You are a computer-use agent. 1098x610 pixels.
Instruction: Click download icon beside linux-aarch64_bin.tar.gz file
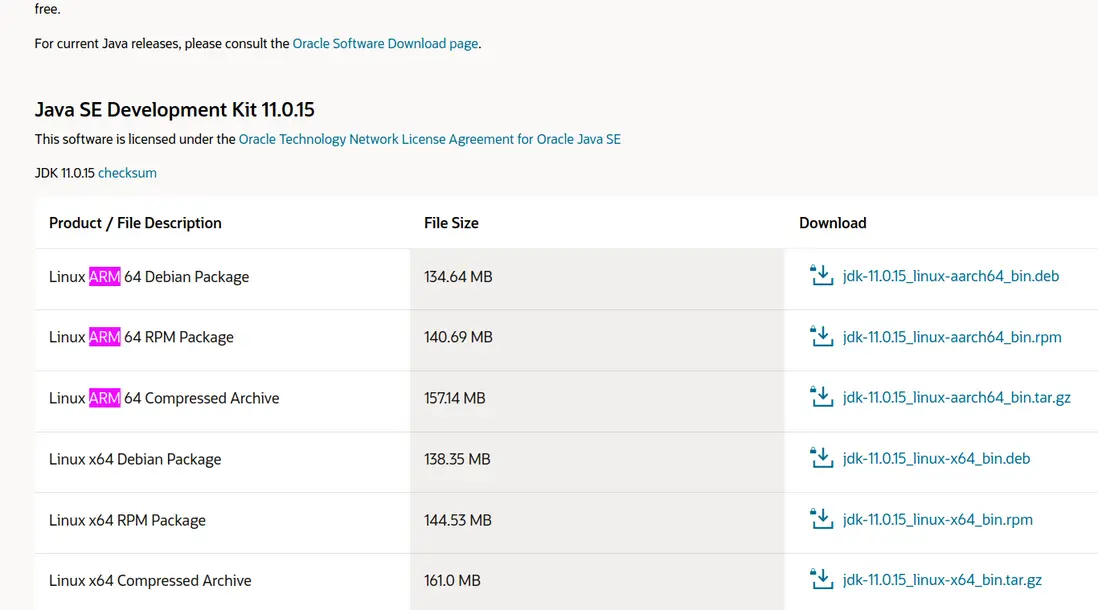click(821, 397)
